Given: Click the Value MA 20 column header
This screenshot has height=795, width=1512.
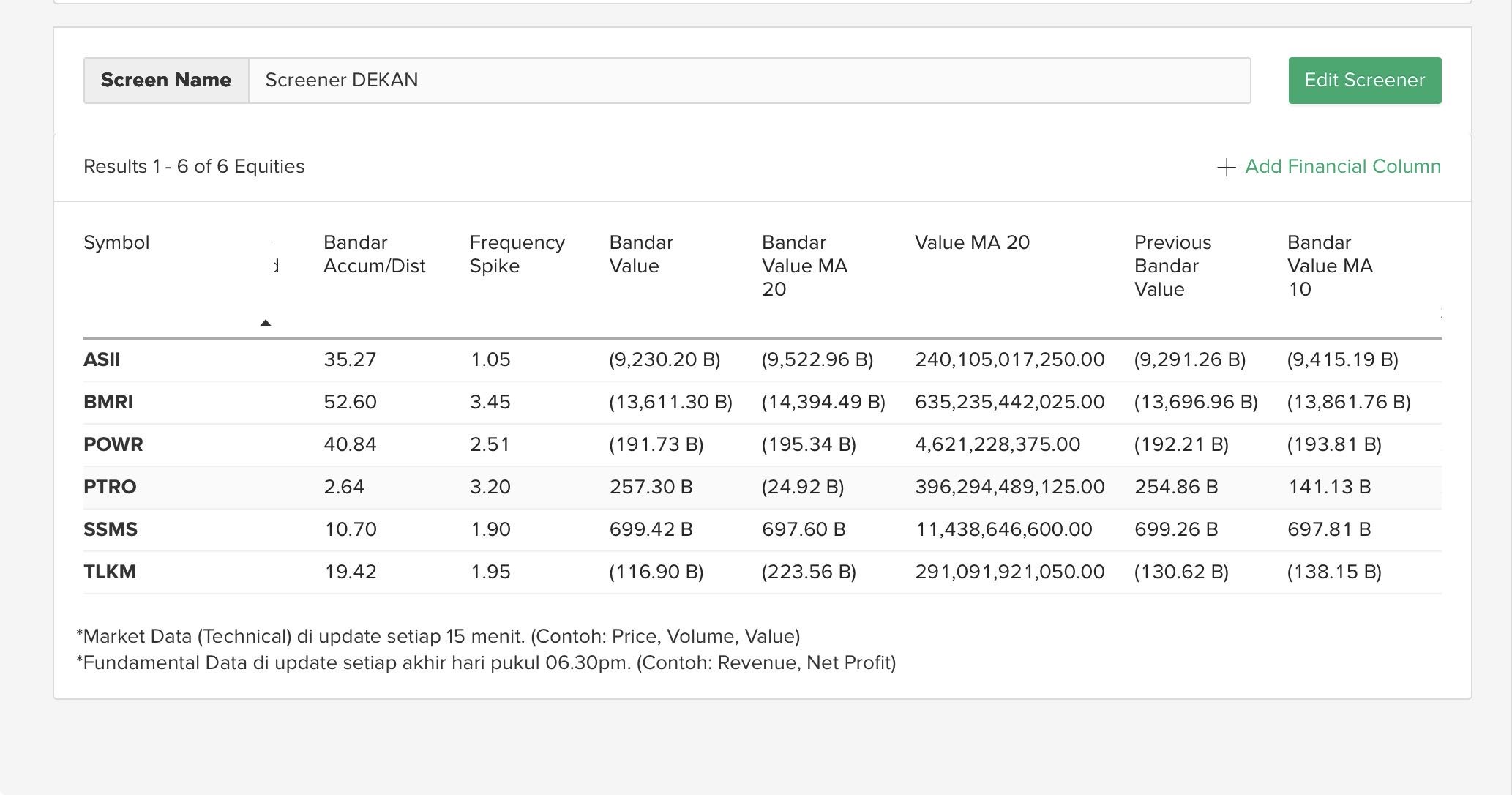Looking at the screenshot, I should [972, 243].
